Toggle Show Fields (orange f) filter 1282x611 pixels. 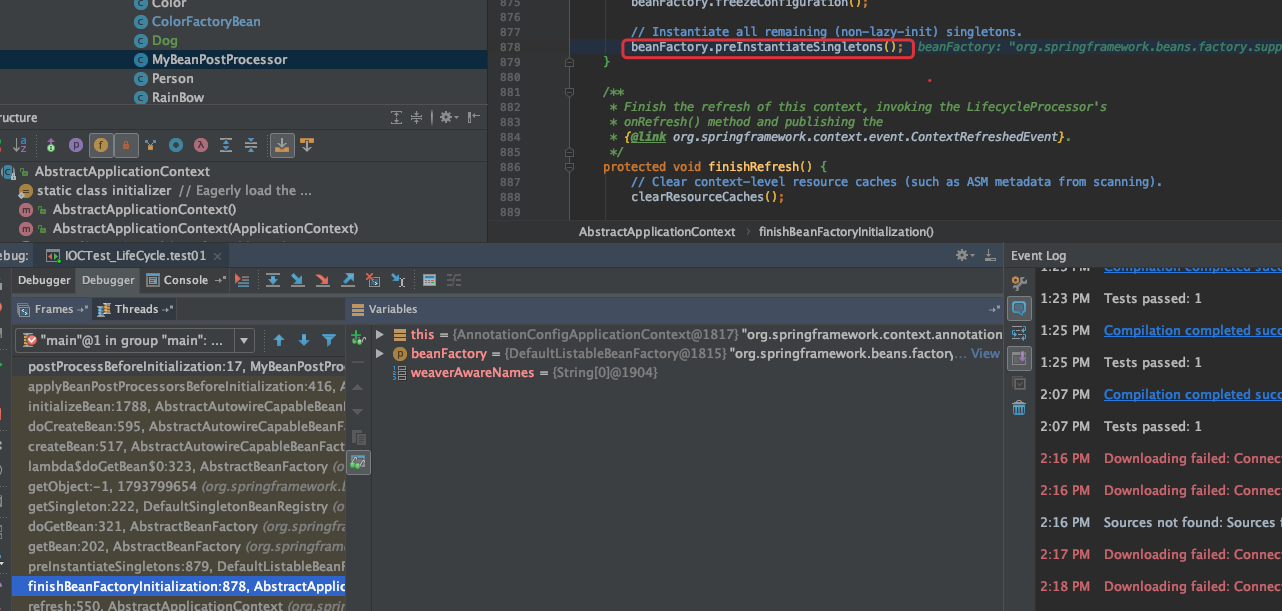(x=101, y=146)
